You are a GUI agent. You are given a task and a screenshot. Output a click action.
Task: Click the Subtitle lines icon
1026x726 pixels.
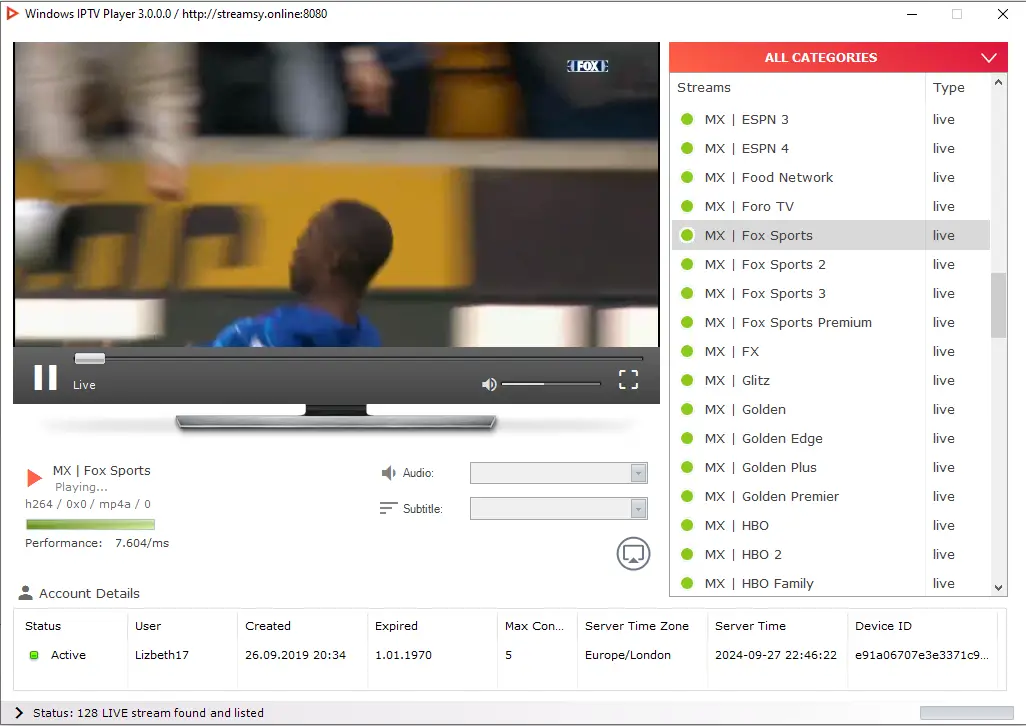pos(388,508)
